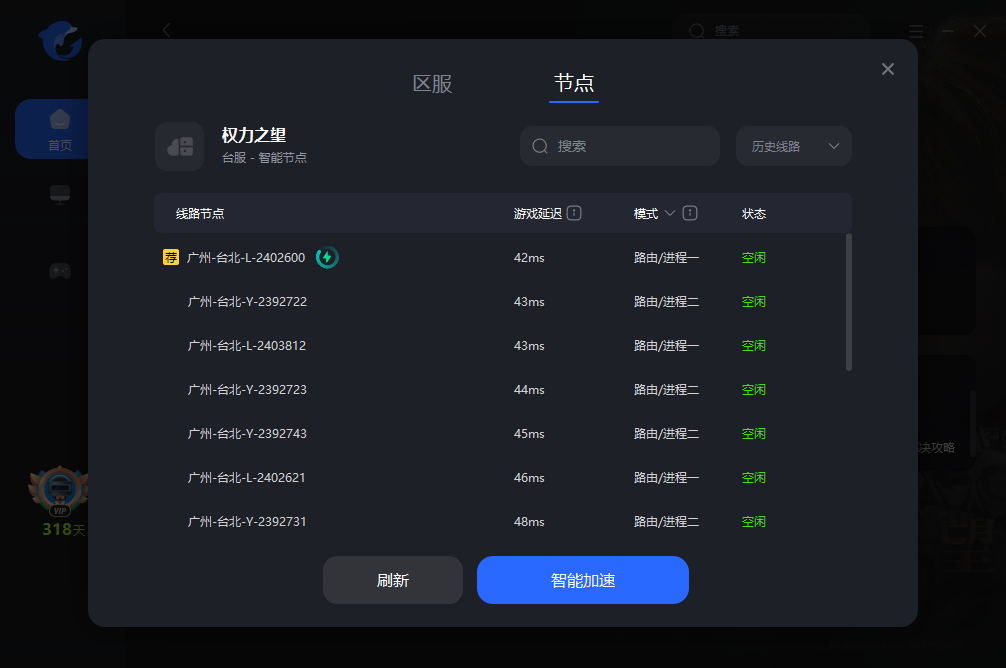This screenshot has height=668, width=1006.
Task: Choose node 广州-台北-L-2402621 with 46ms delay
Action: pyautogui.click(x=247, y=478)
